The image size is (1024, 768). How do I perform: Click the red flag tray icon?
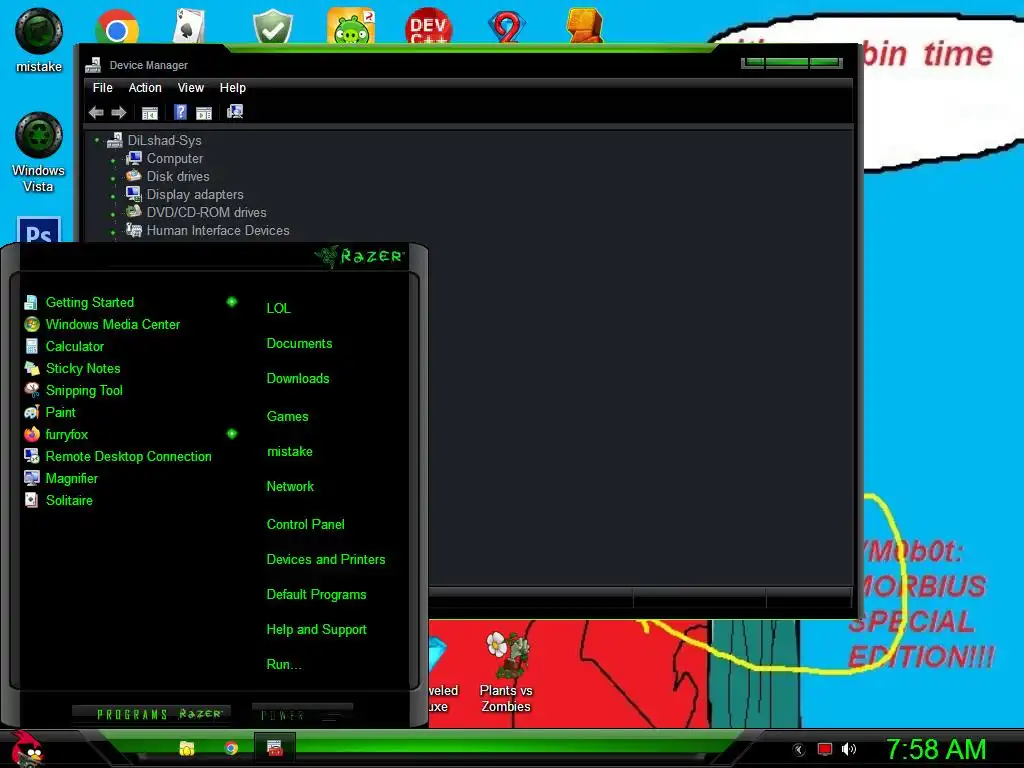point(825,749)
